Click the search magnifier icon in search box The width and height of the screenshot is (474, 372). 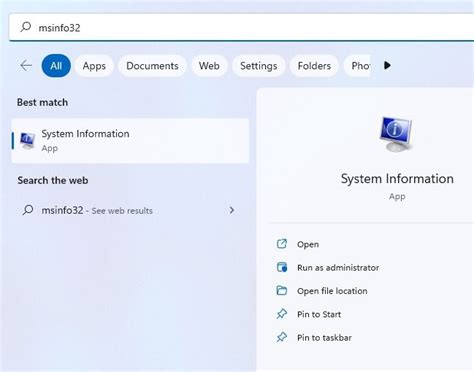click(26, 27)
